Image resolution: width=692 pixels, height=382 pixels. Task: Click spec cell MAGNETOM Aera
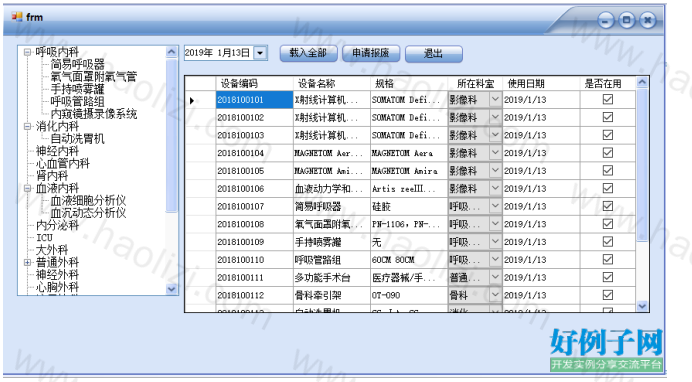(409, 153)
